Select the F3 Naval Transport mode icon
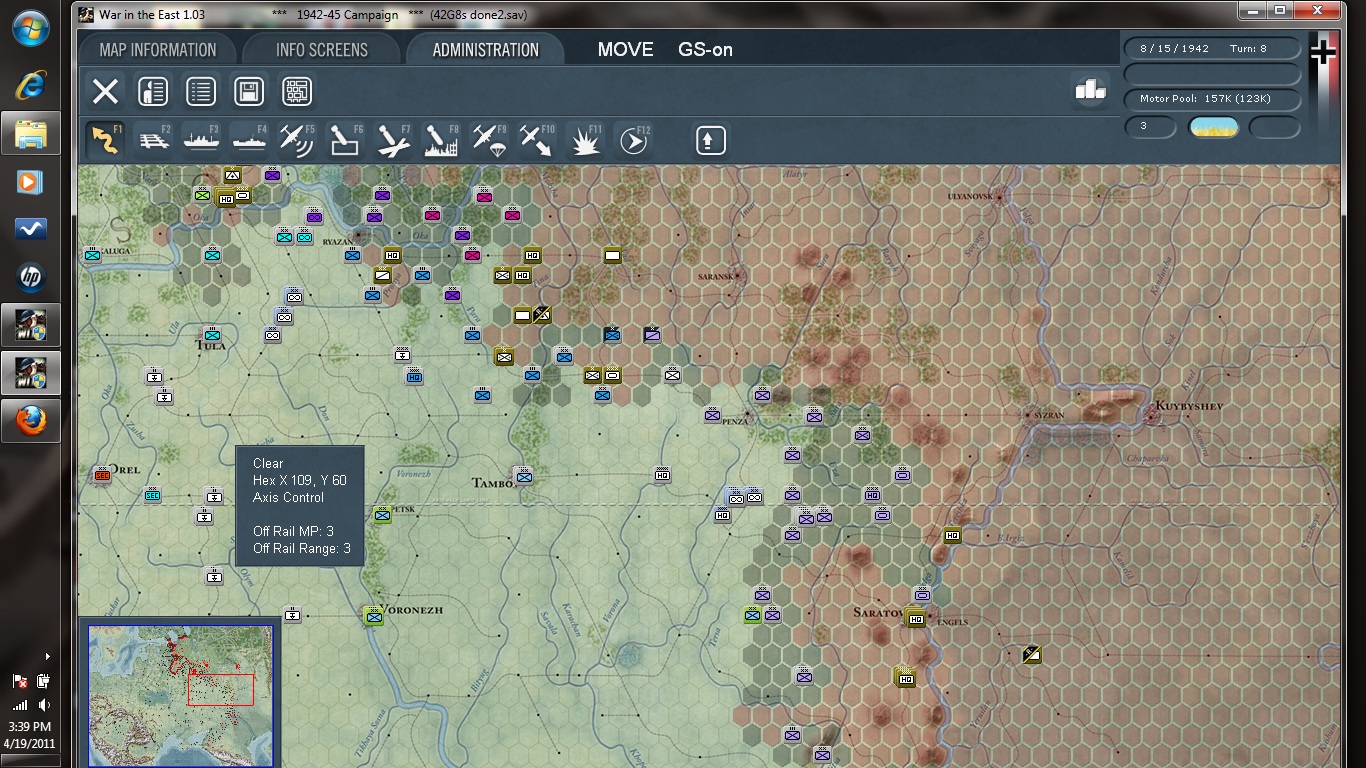This screenshot has height=768, width=1366. [x=201, y=140]
